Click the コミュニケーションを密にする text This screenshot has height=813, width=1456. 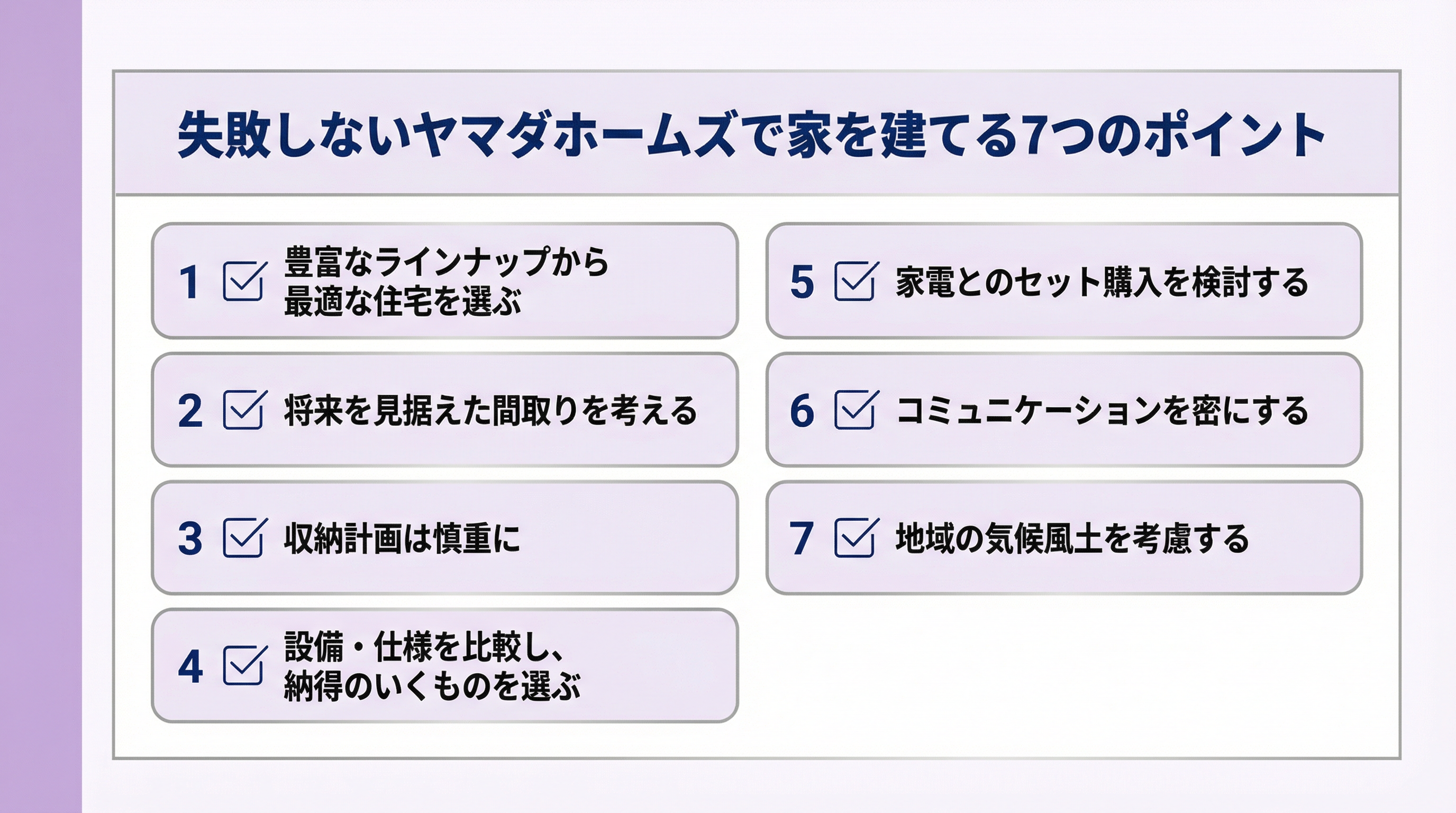coord(1102,411)
